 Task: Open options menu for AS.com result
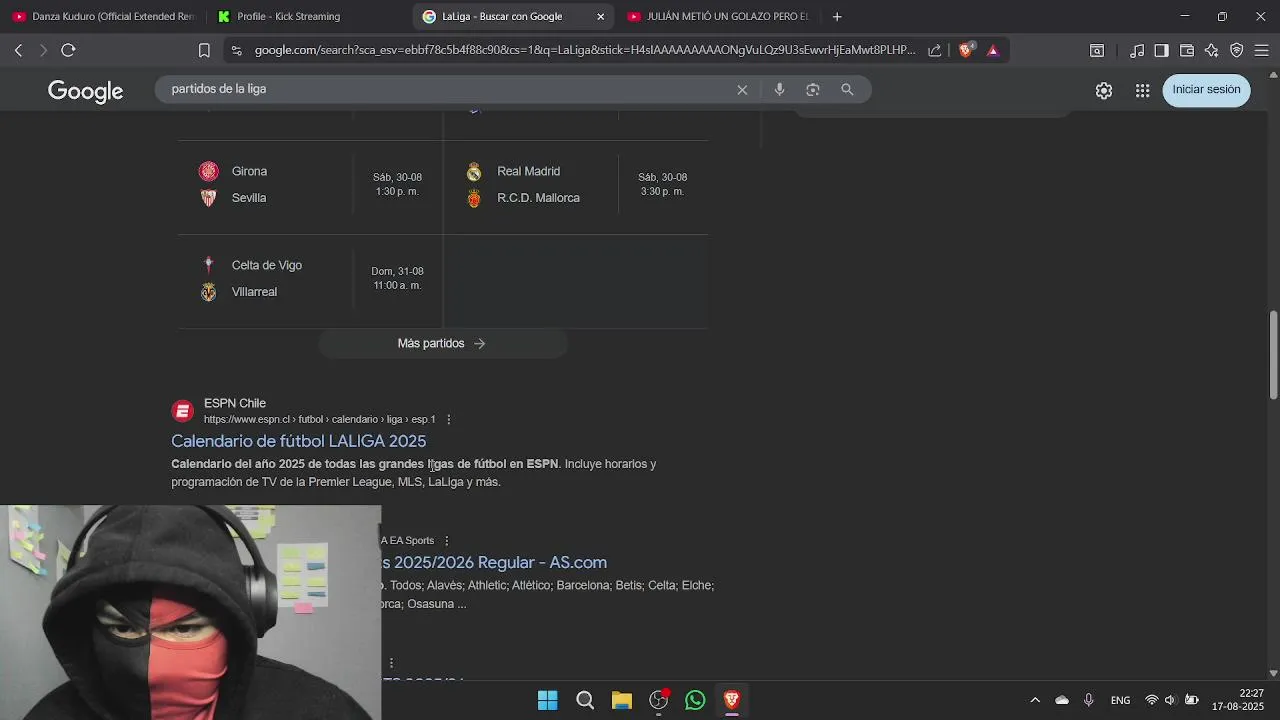447,541
